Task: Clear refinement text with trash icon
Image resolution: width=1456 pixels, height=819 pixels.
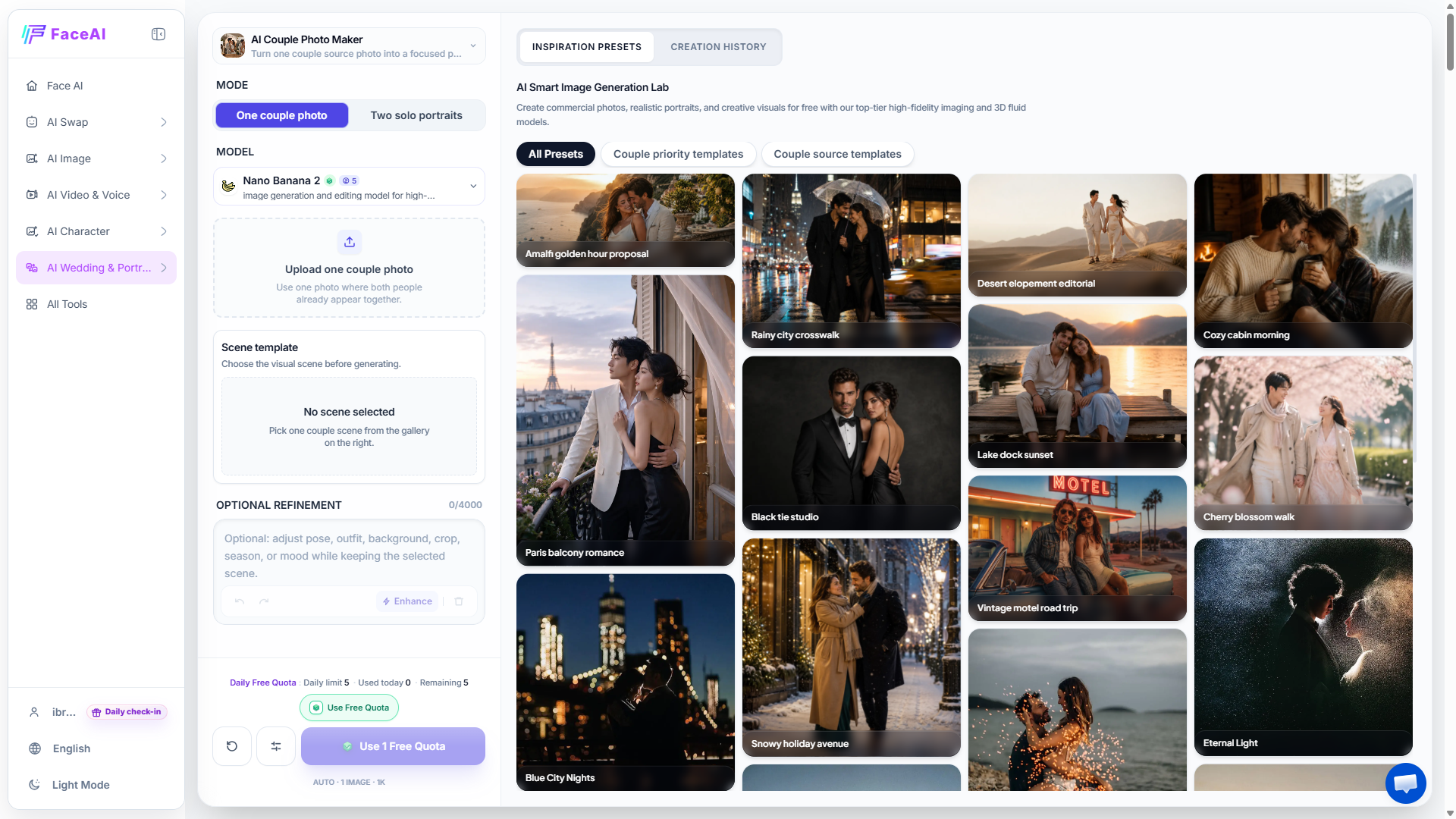Action: click(459, 601)
